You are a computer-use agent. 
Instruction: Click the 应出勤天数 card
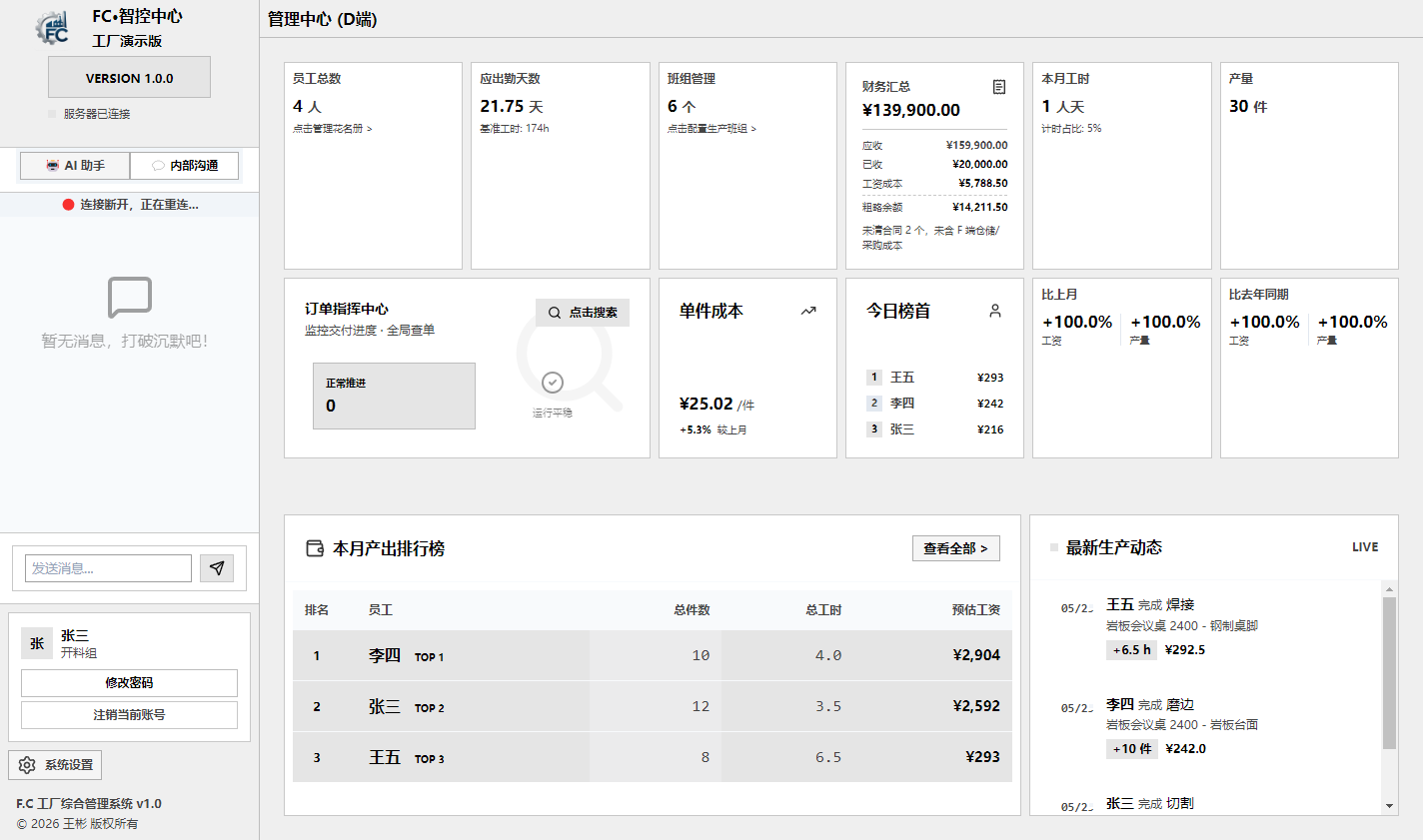[x=561, y=166]
